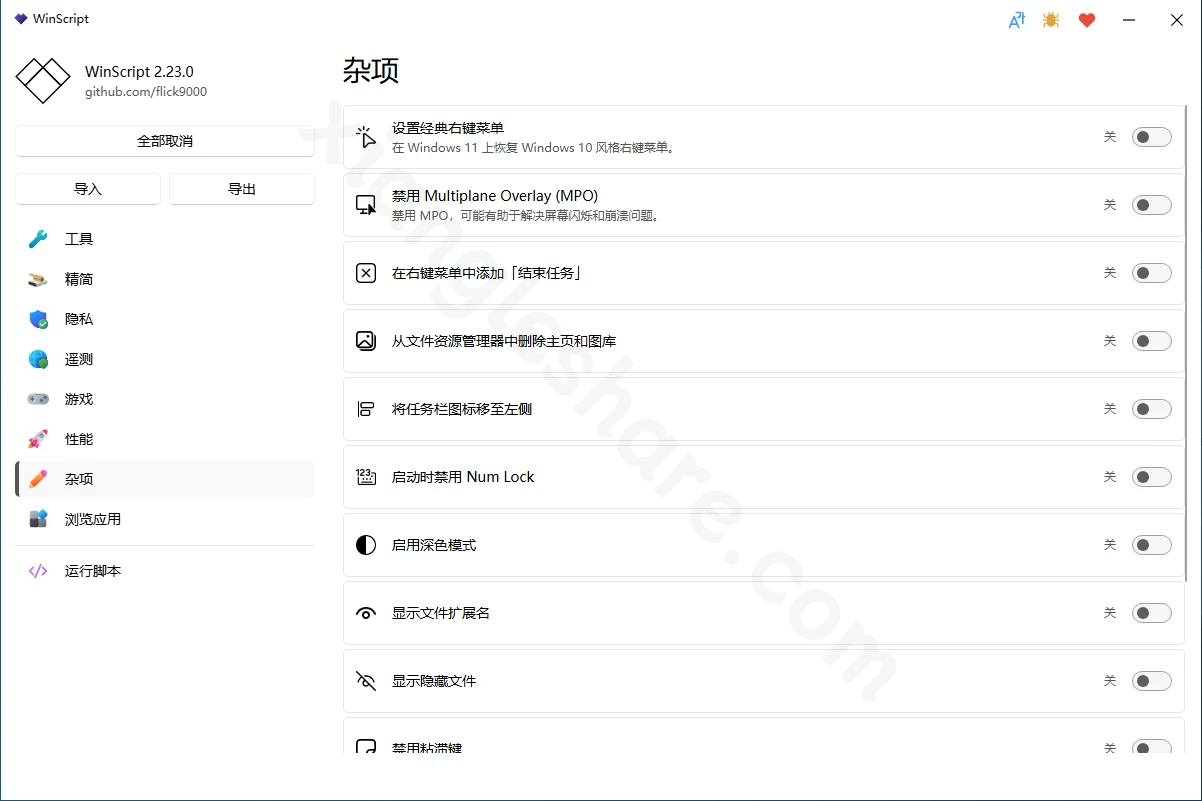Click the monitor icon for 禁用 MPO
Viewport: 1202px width, 801px height.
point(366,205)
